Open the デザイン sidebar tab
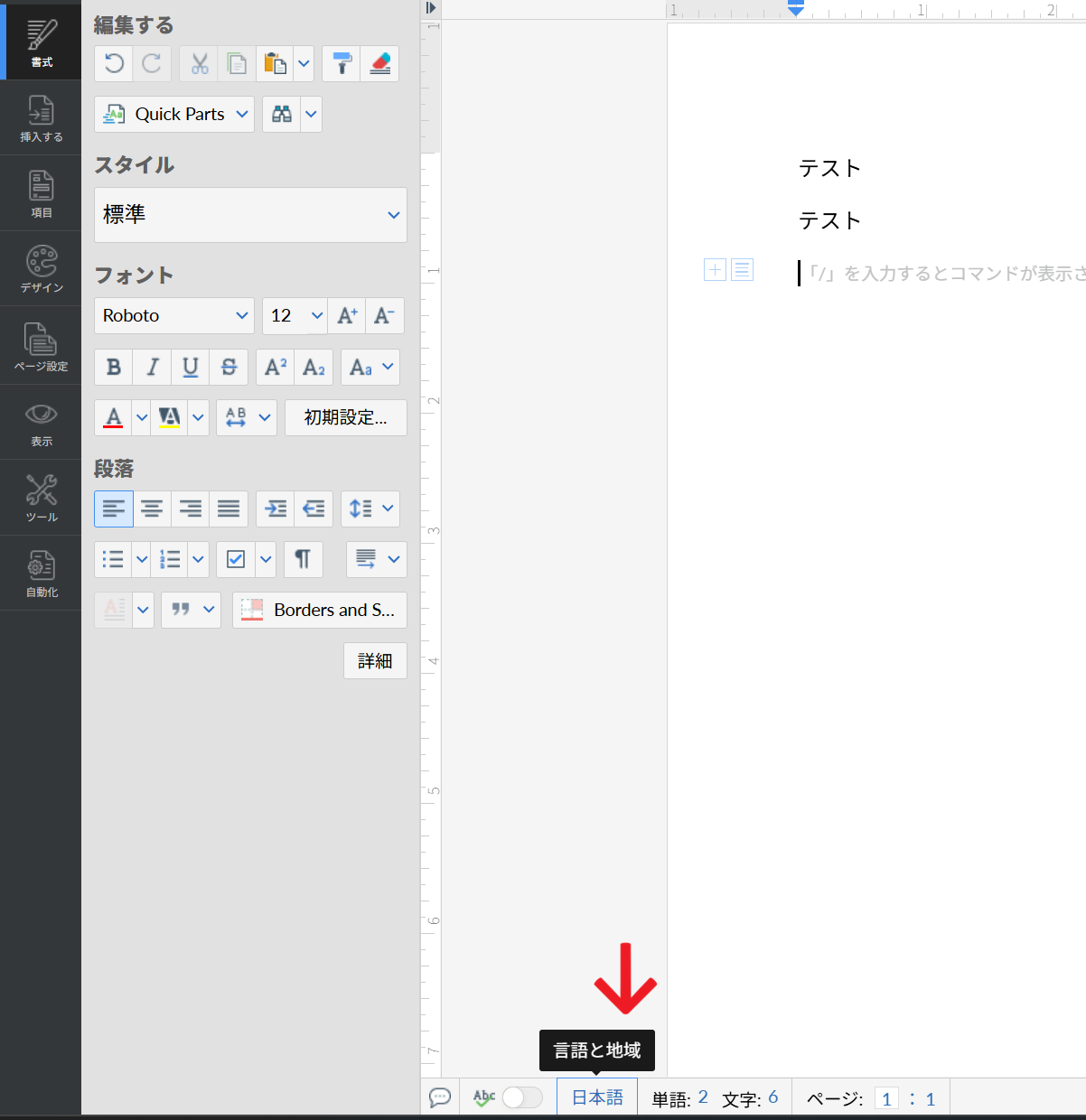1086x1120 pixels. point(41,269)
